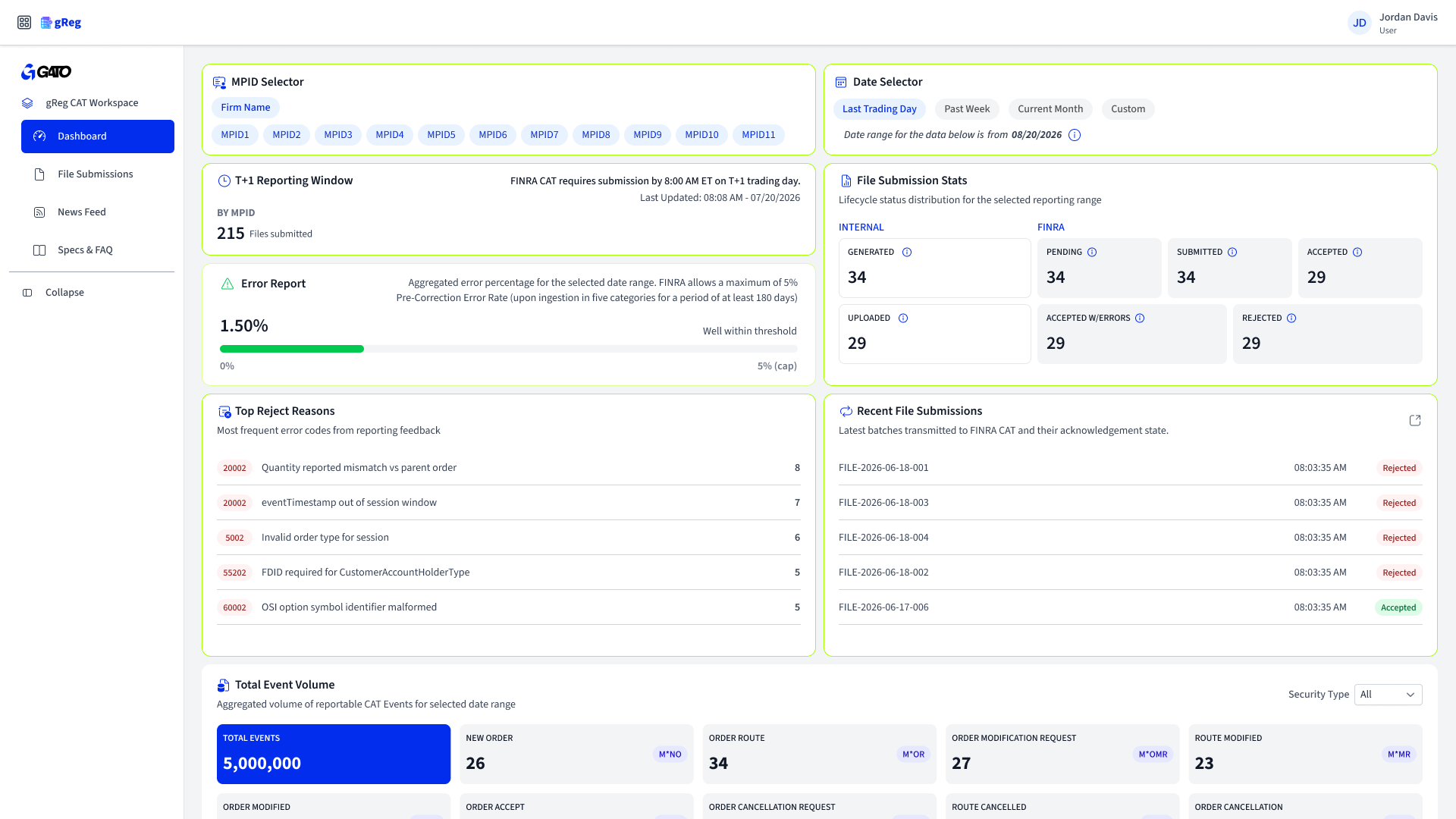The image size is (1456, 819).
Task: Click info icon next to GENERATED
Action: pos(907,253)
